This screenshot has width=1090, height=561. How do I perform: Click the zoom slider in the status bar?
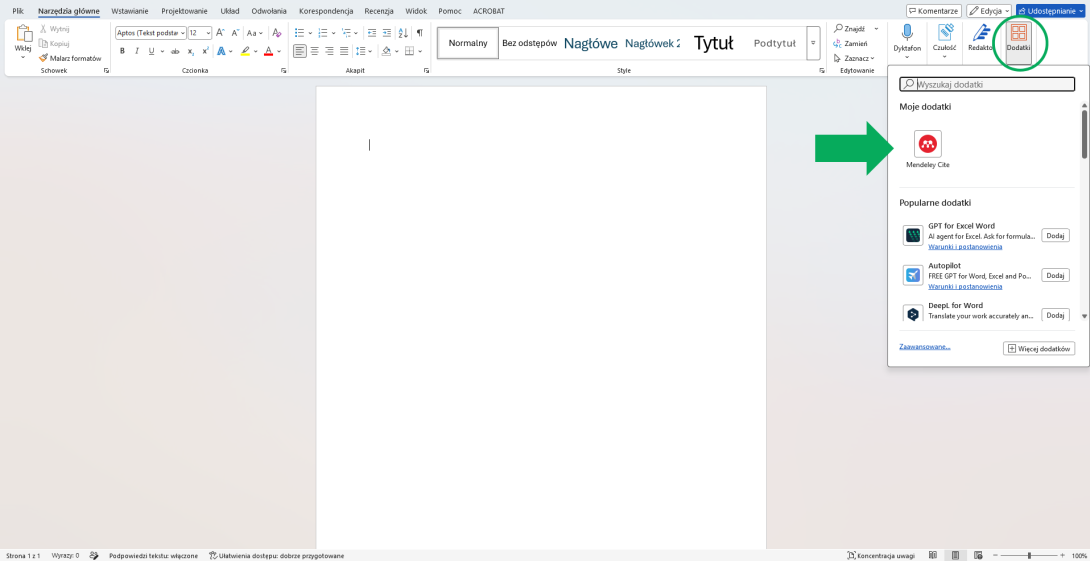point(1029,555)
